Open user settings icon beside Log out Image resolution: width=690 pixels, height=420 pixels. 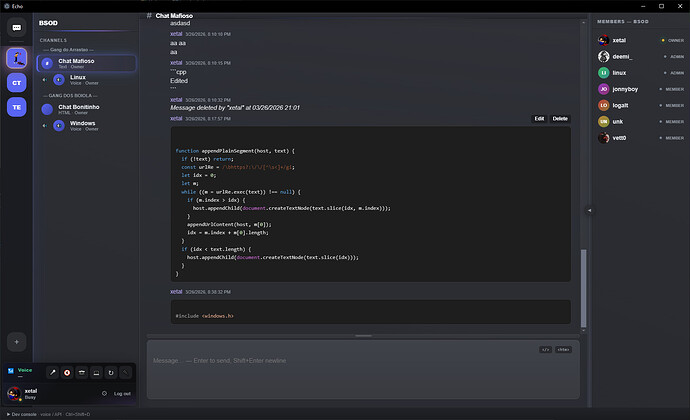coord(104,393)
